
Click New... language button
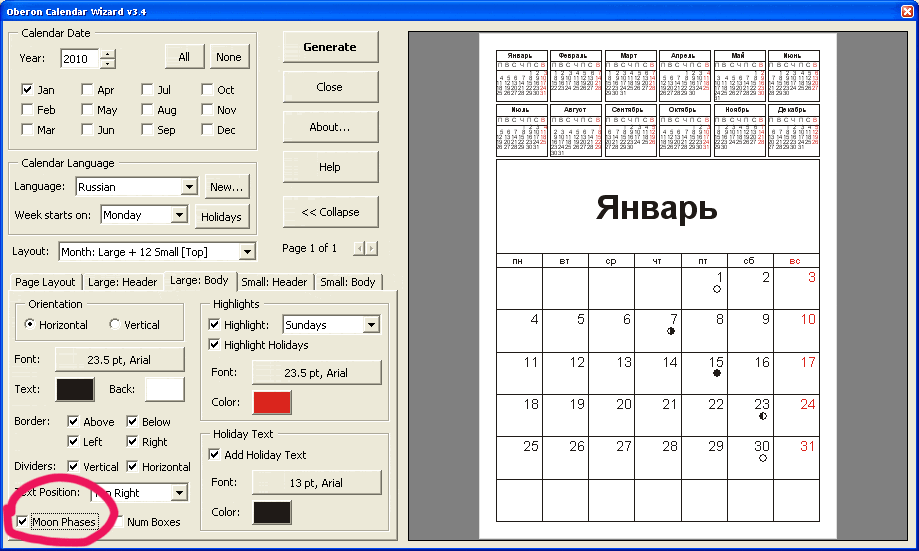pos(227,187)
